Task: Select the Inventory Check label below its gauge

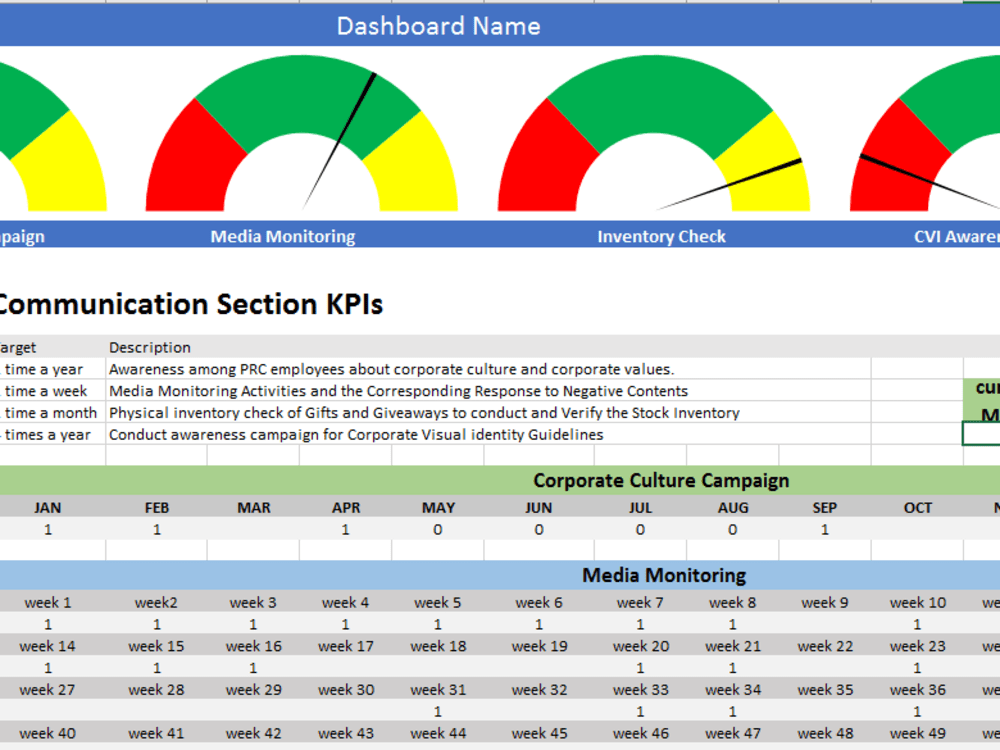Action: point(660,236)
